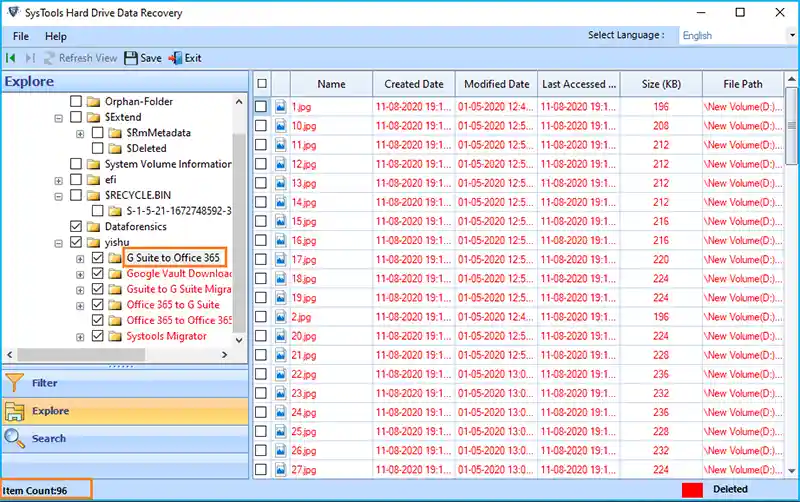Expand the $RECYCLE.BIN tree node
This screenshot has height=502, width=800.
click(x=60, y=195)
